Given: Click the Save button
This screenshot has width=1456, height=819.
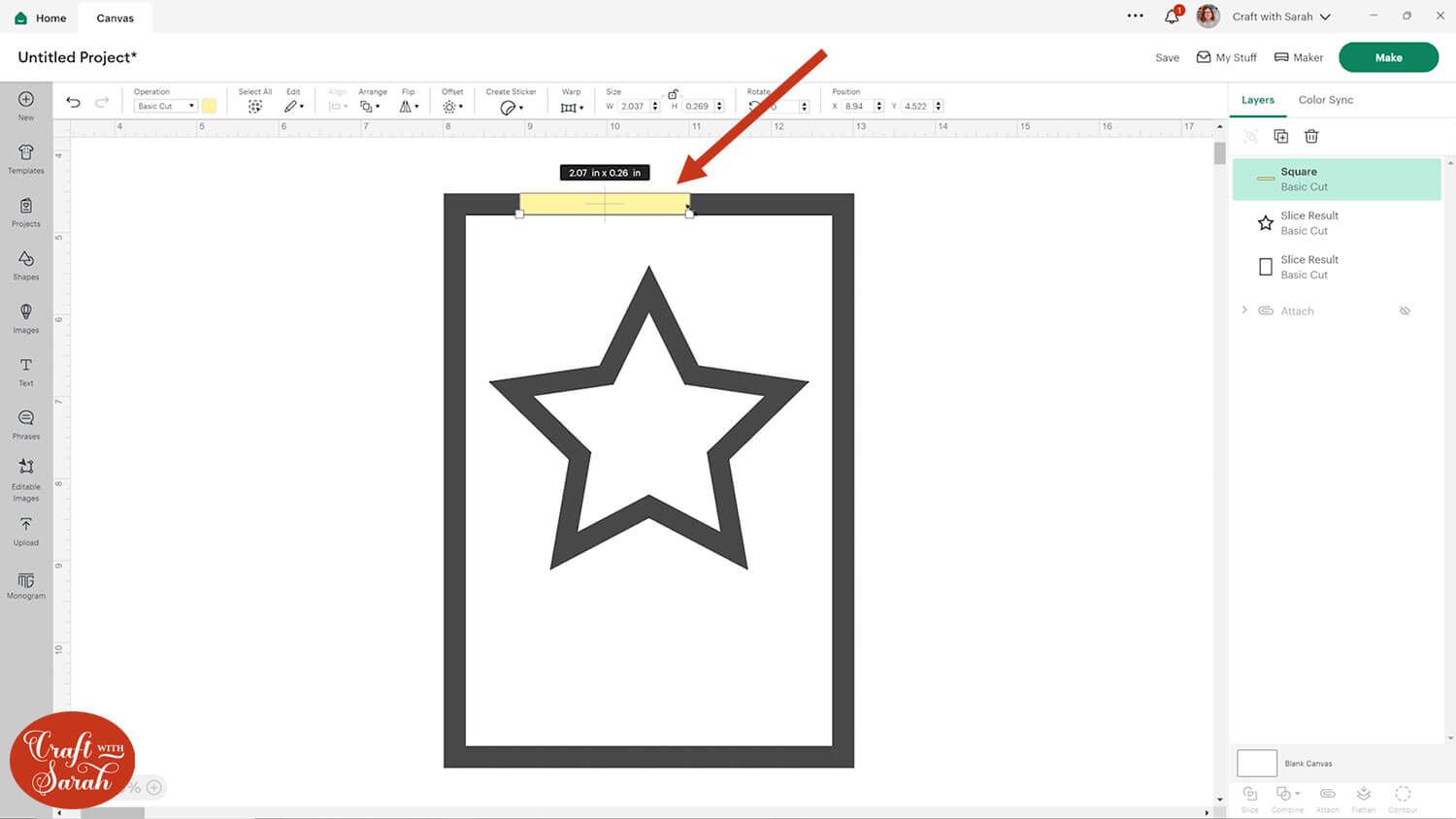Looking at the screenshot, I should tap(1167, 57).
